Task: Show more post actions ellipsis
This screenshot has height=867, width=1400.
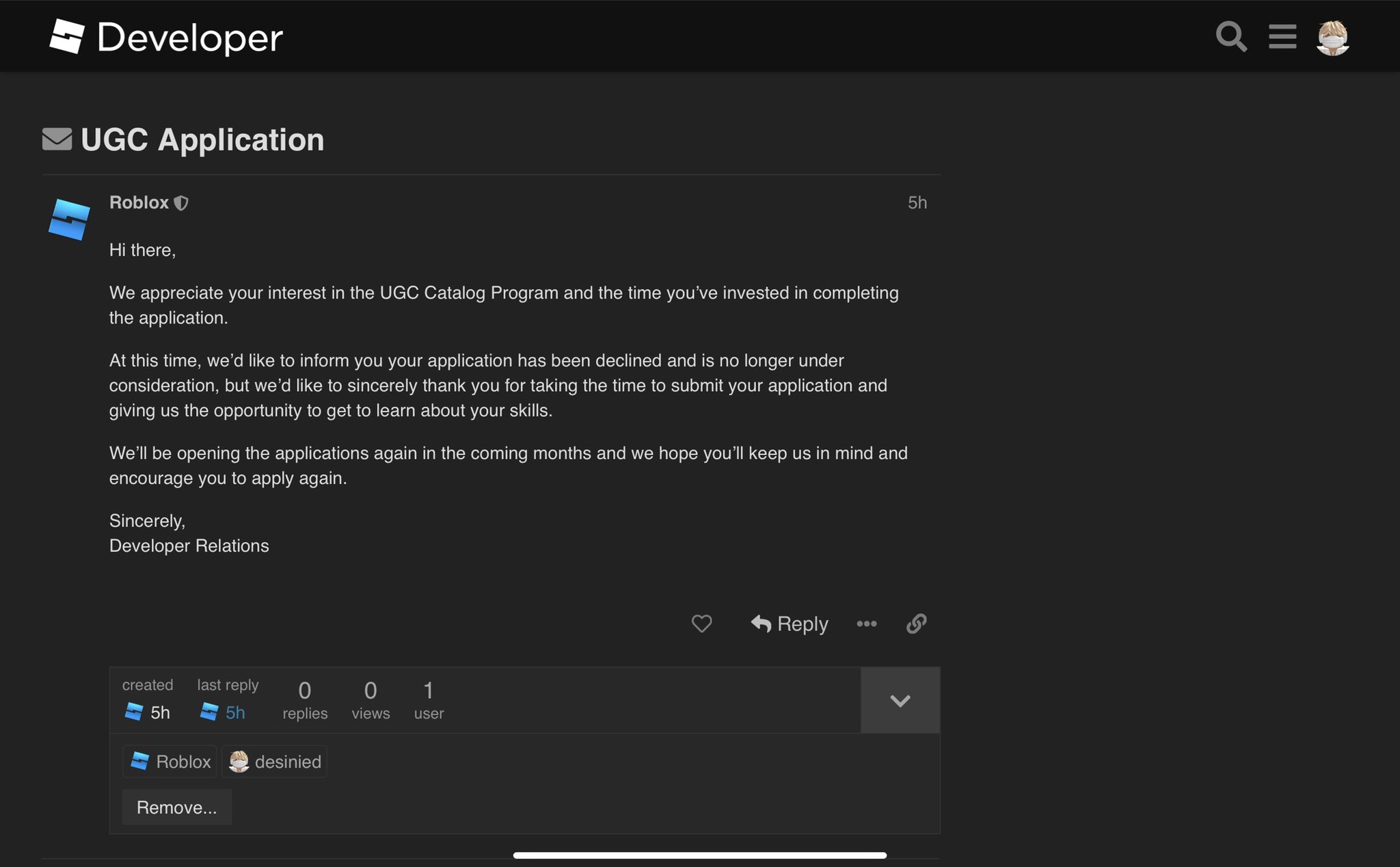Action: tap(866, 624)
